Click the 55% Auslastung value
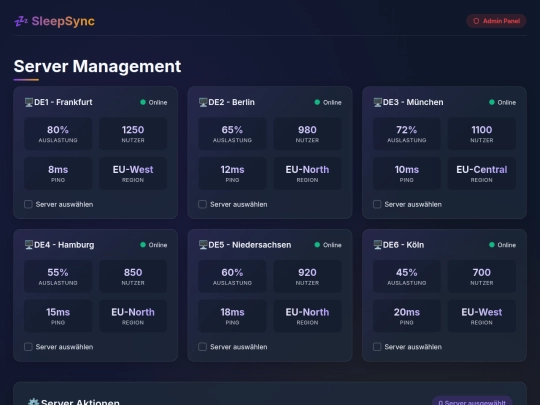Image resolution: width=540 pixels, height=405 pixels. [58, 272]
